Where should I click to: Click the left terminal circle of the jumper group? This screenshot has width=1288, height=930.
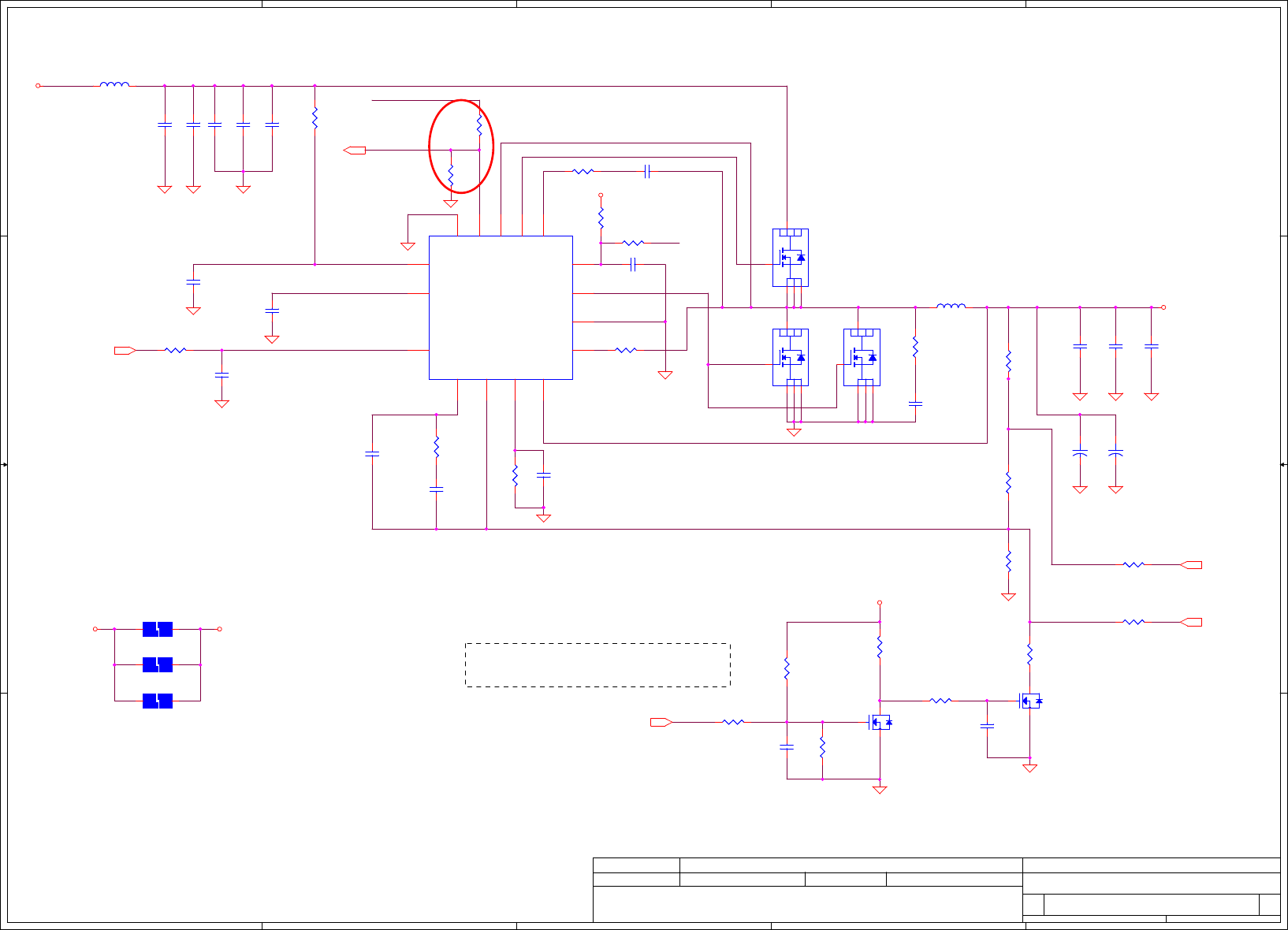[x=95, y=629]
